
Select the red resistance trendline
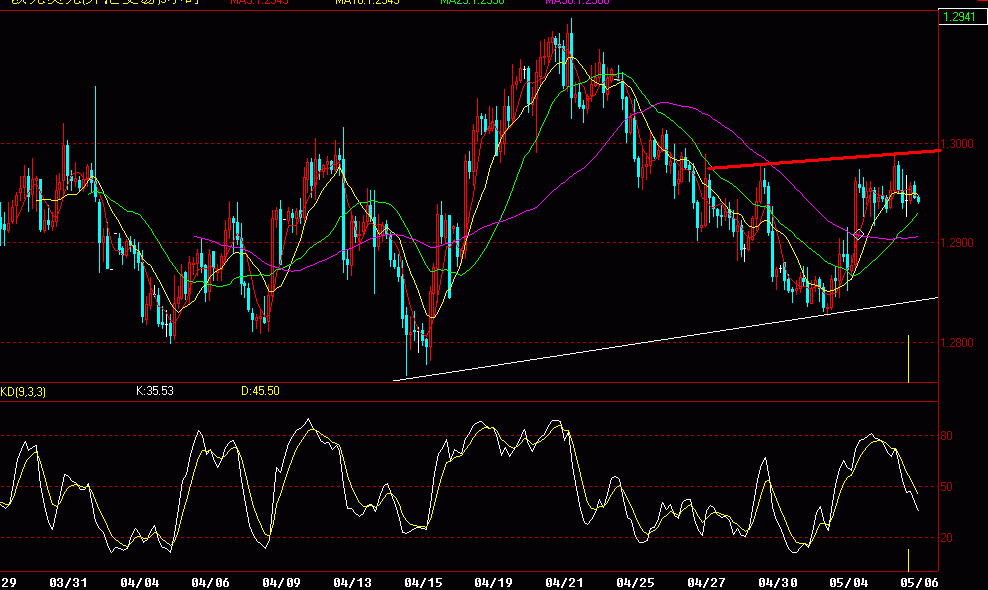pyautogui.click(x=824, y=159)
